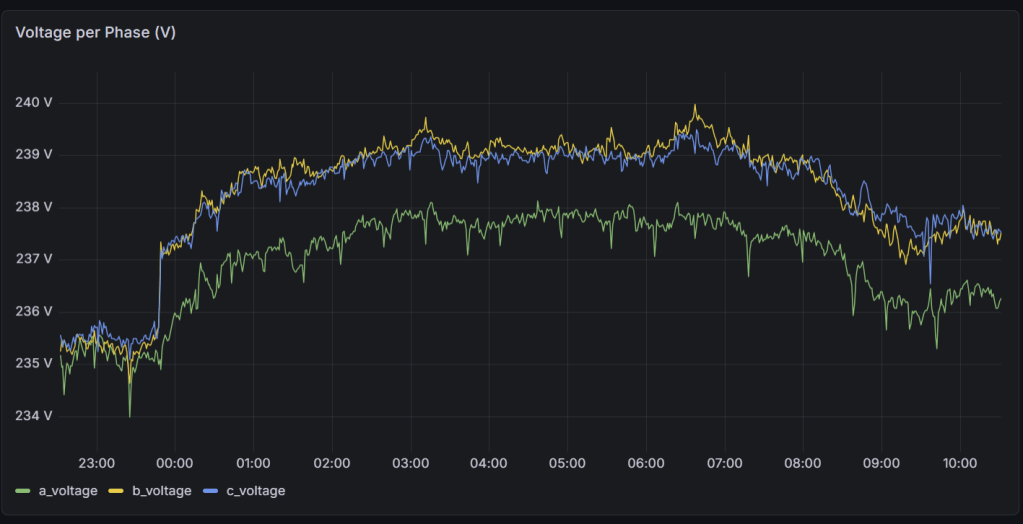
Task: Toggle the c_voltage series in the legend
Action: point(256,491)
